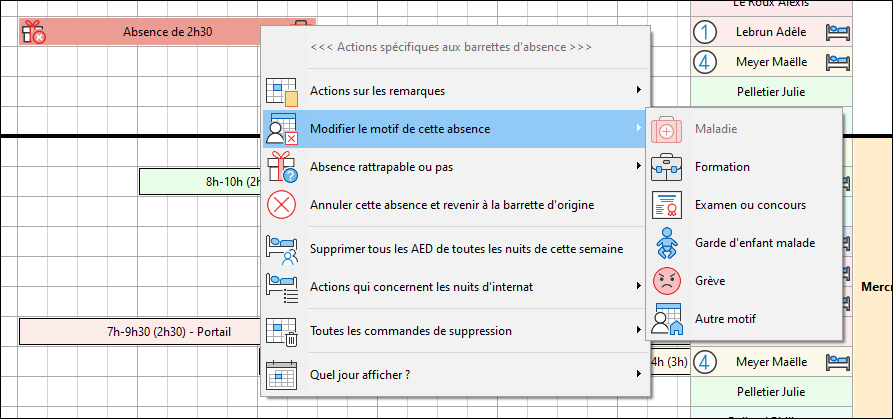Expand the Actions sur les remarques submenu arrow

638,91
